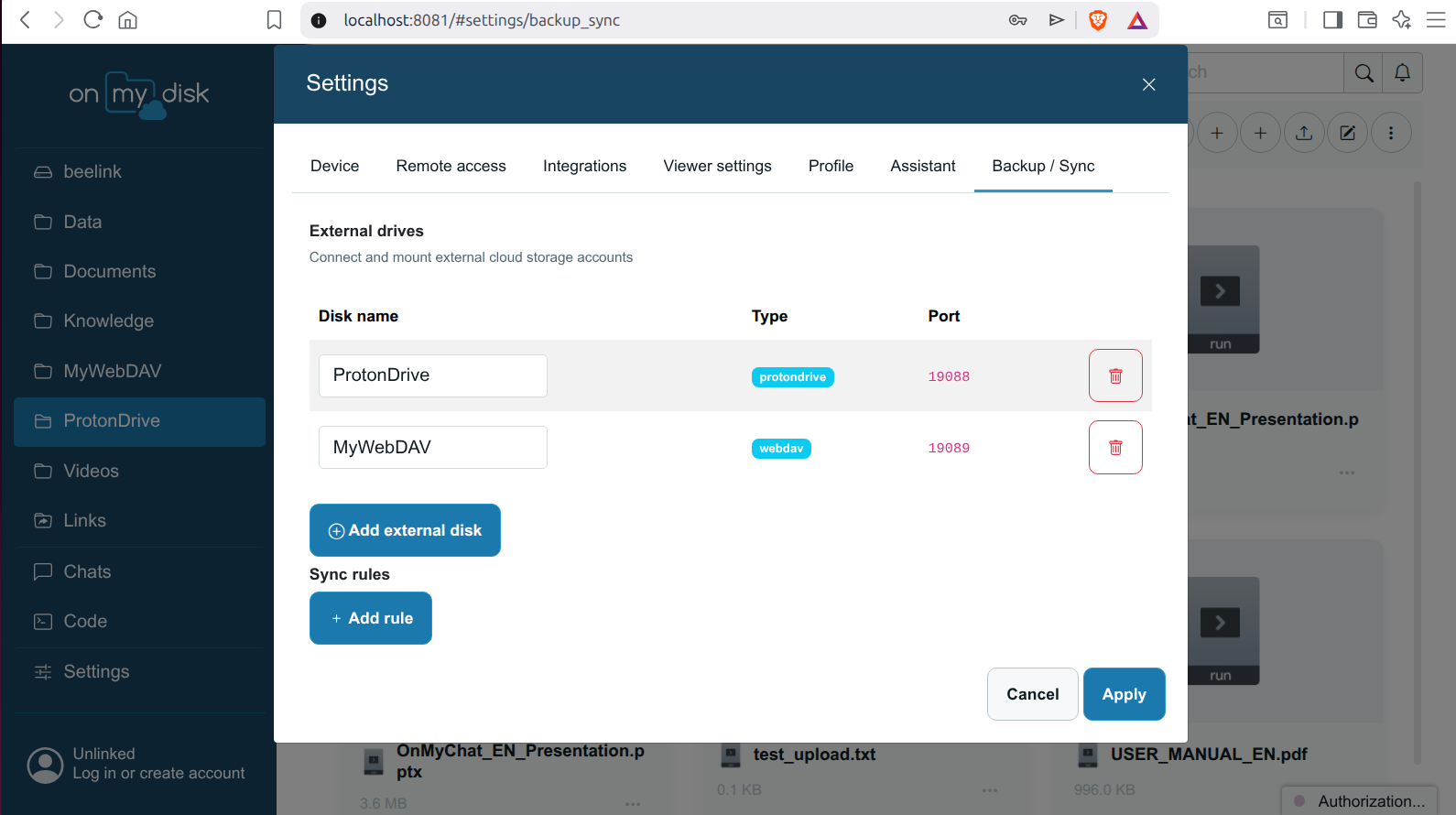Open beelink in the sidebar
This screenshot has height=815, width=1456.
click(x=139, y=172)
